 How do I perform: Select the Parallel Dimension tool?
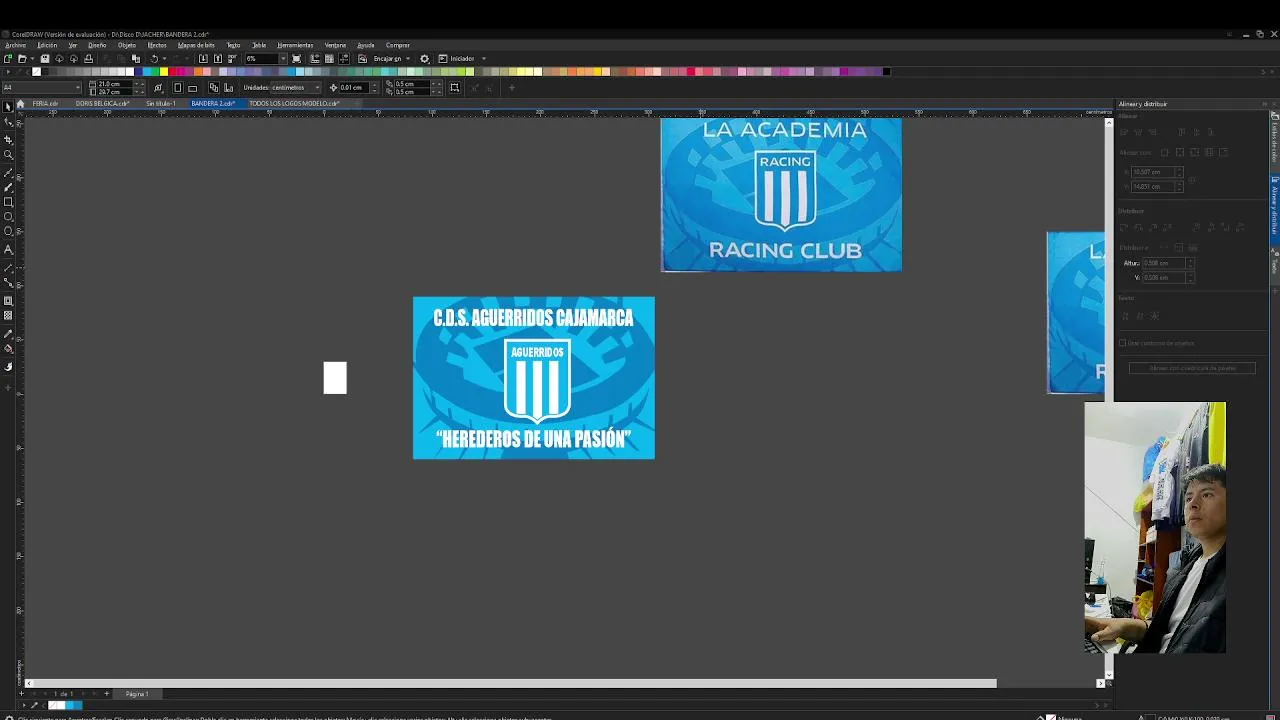pos(8,268)
